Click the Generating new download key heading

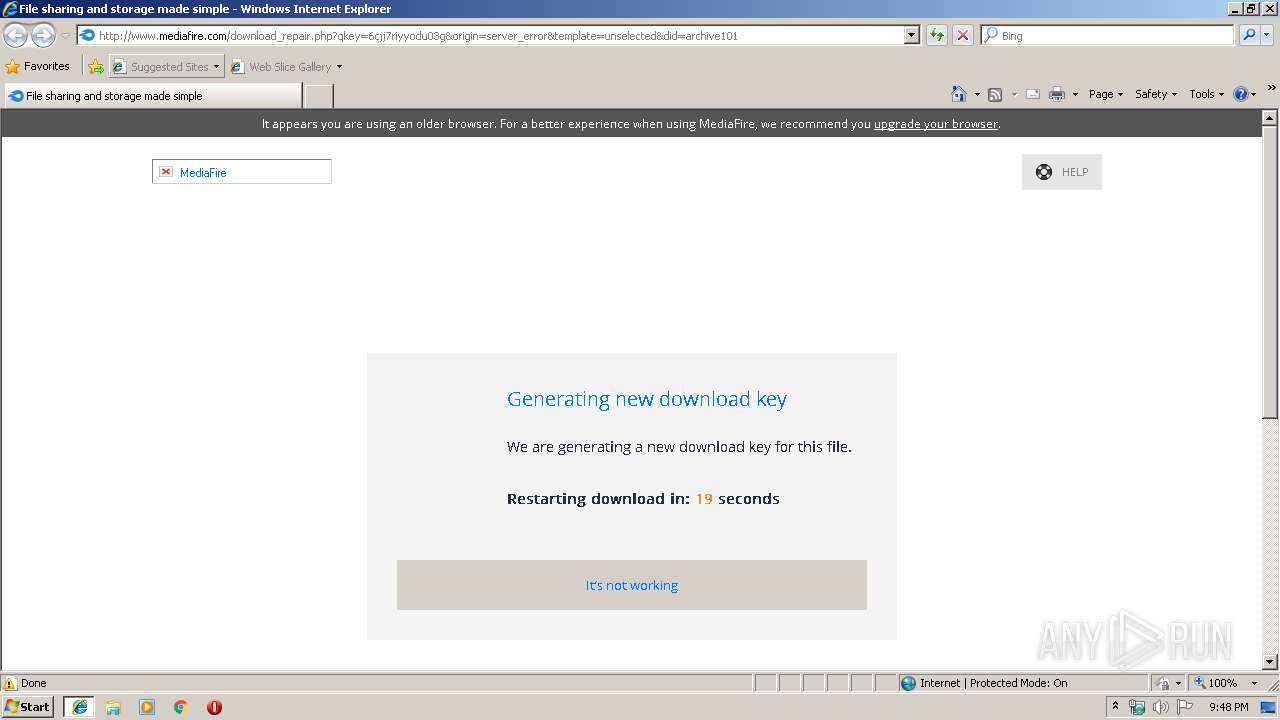[x=646, y=399]
